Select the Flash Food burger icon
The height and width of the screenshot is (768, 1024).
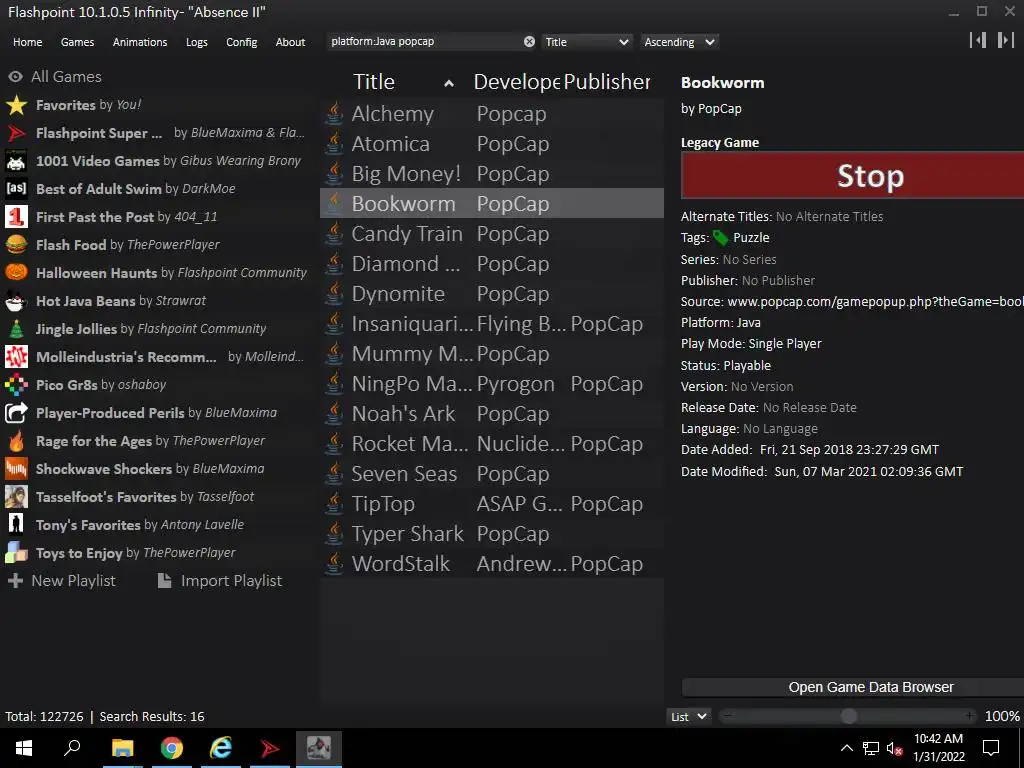(x=16, y=245)
